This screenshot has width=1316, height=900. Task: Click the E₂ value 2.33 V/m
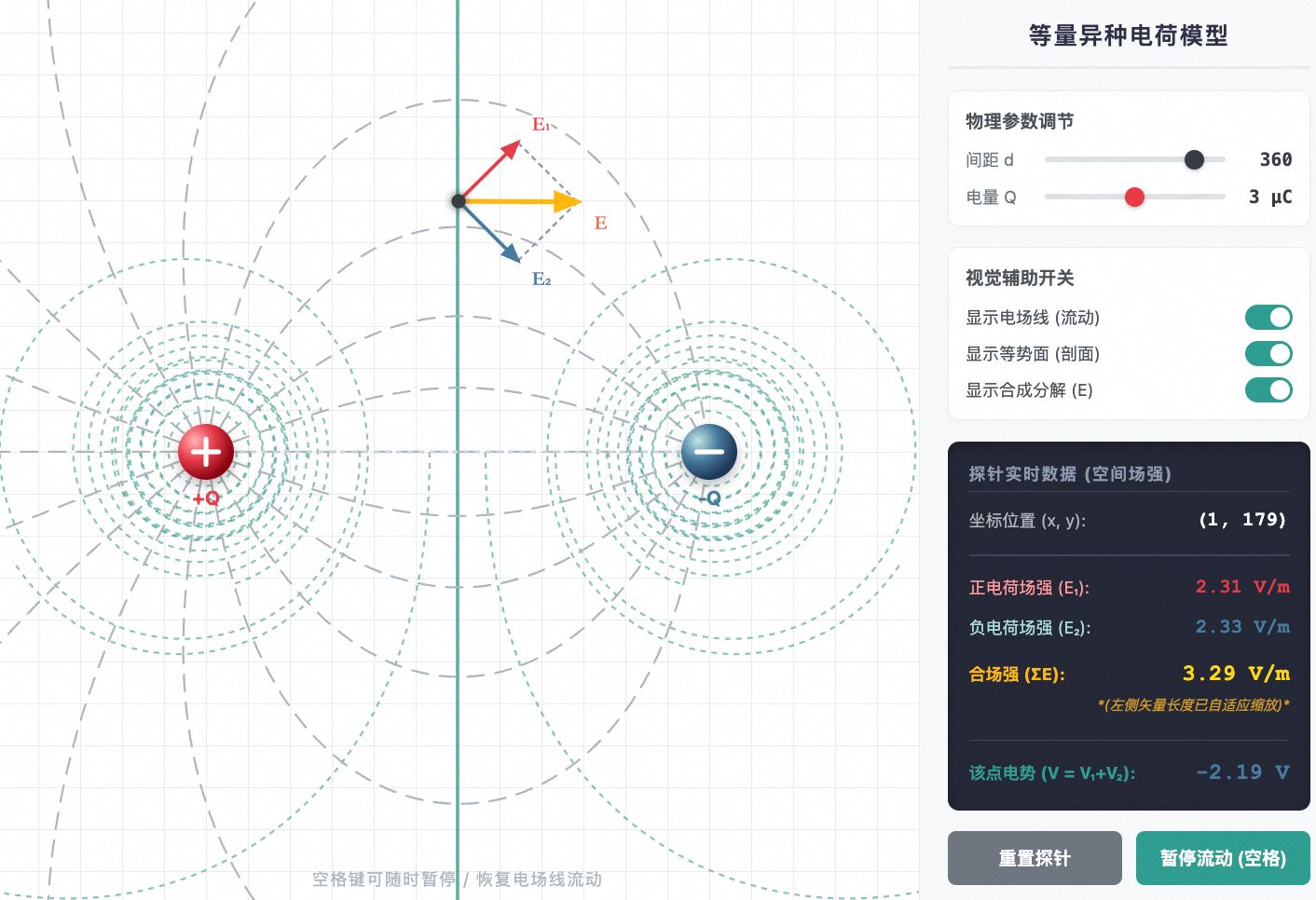[x=1242, y=627]
